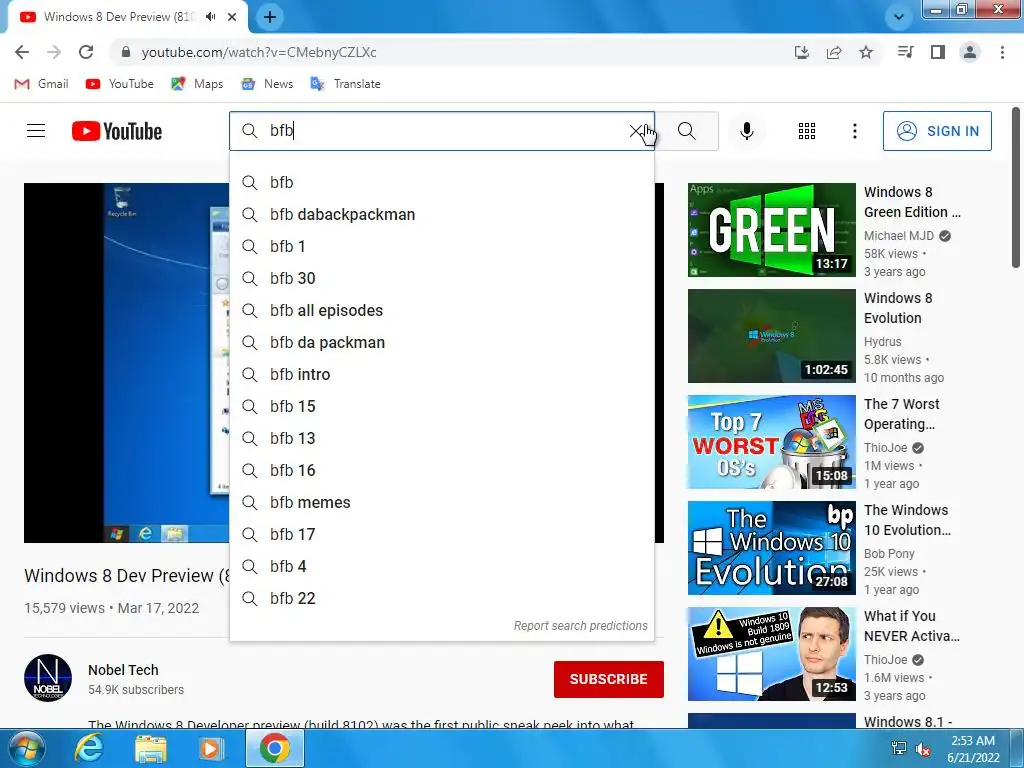The height and width of the screenshot is (768, 1024).
Task: Open Windows Explorer folder on taskbar
Action: pyautogui.click(x=151, y=748)
